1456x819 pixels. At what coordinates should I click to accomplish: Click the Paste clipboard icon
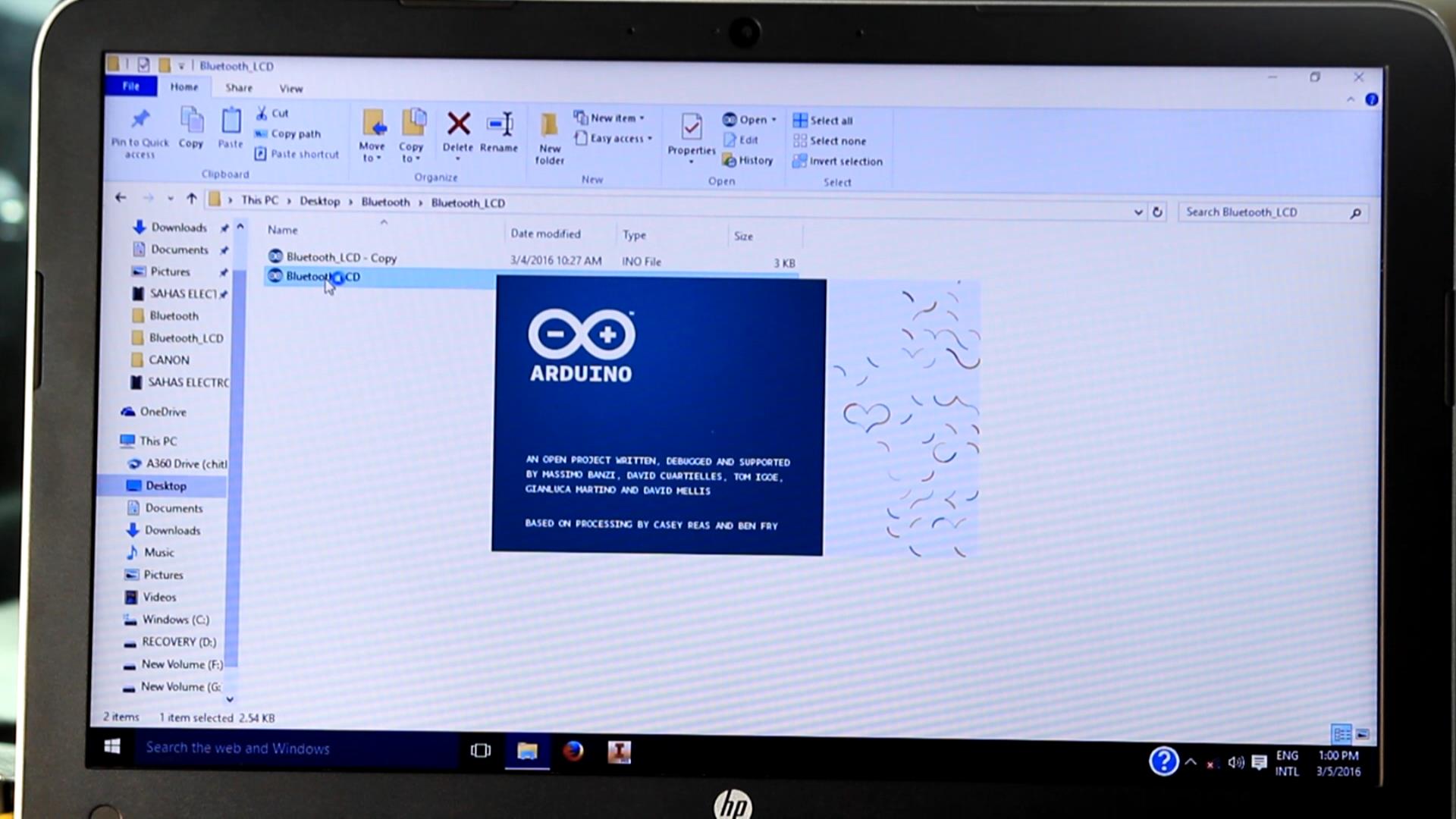(231, 121)
